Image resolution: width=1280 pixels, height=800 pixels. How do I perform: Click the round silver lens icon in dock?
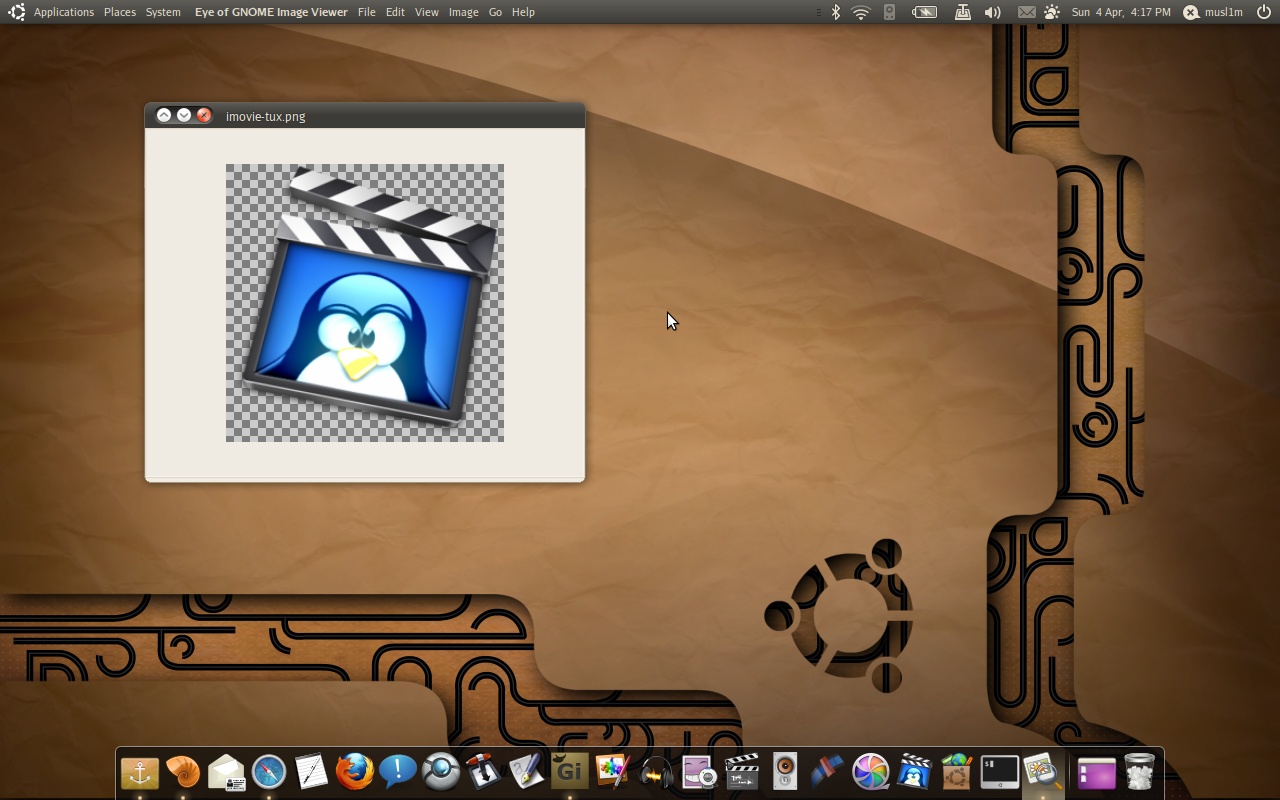pos(440,772)
